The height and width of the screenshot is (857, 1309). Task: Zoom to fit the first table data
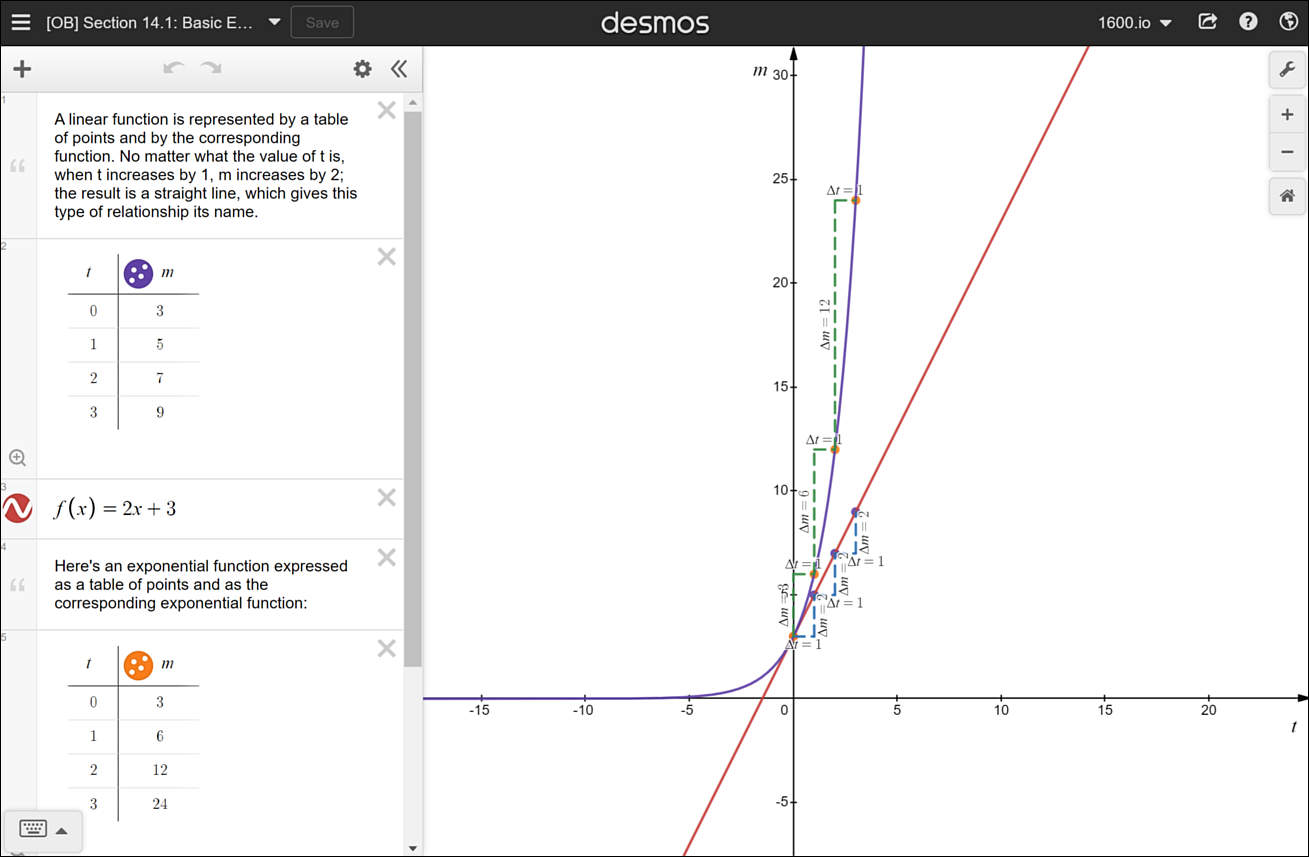pyautogui.click(x=17, y=458)
